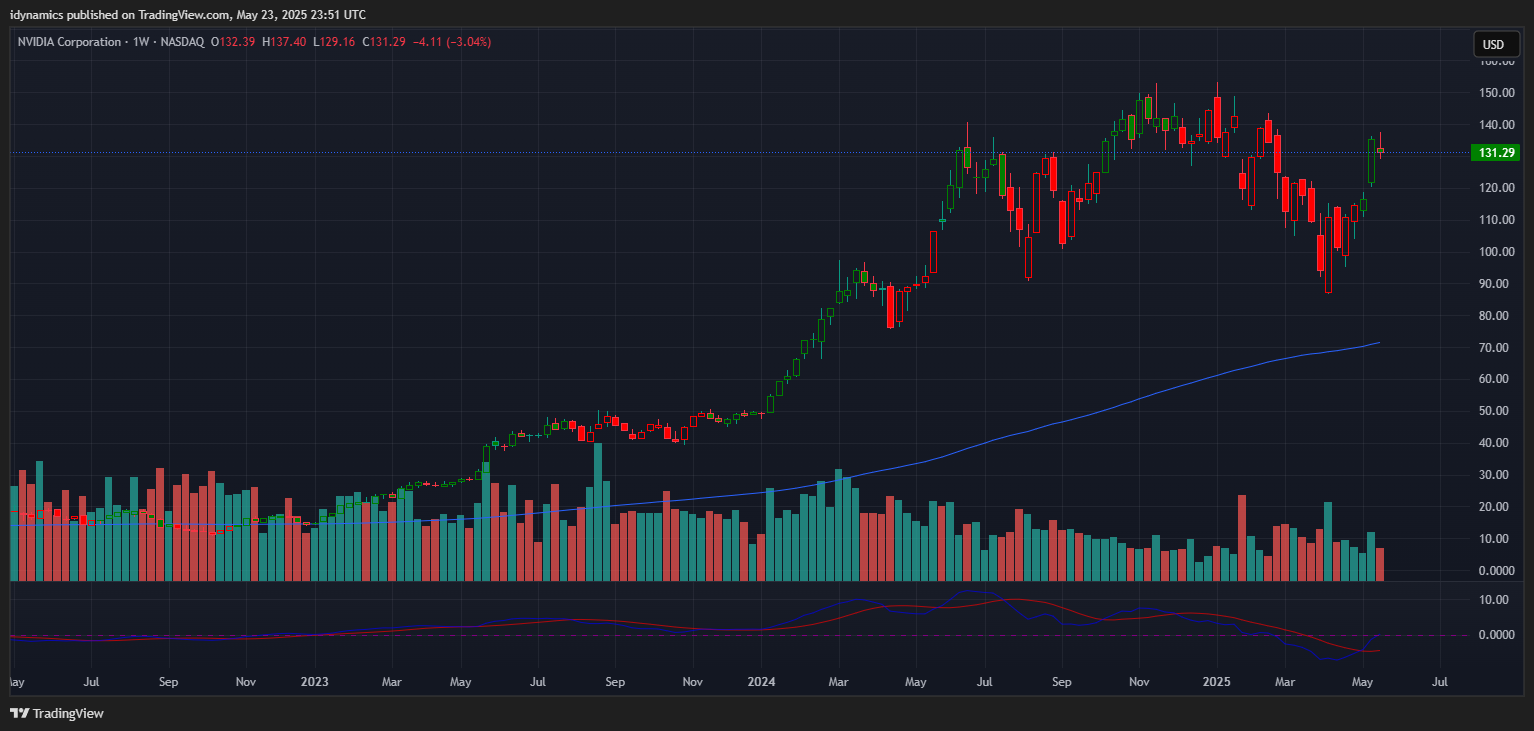Click the 110.00 price scale label

point(1496,220)
